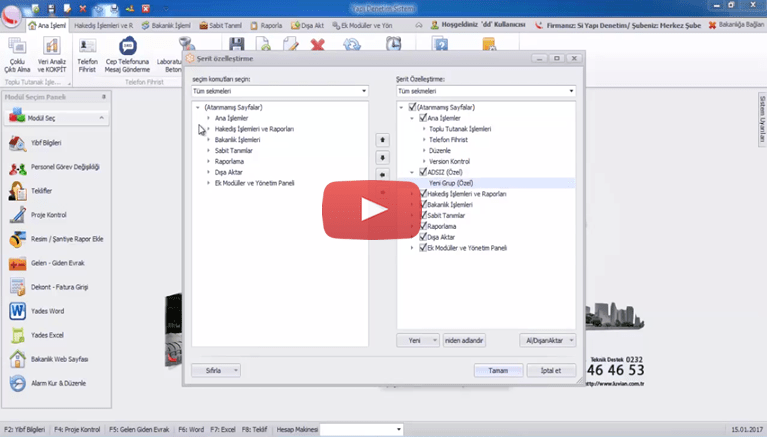Click the Teklifler icon in sidebar
This screenshot has width=767, height=437.
pos(17,191)
